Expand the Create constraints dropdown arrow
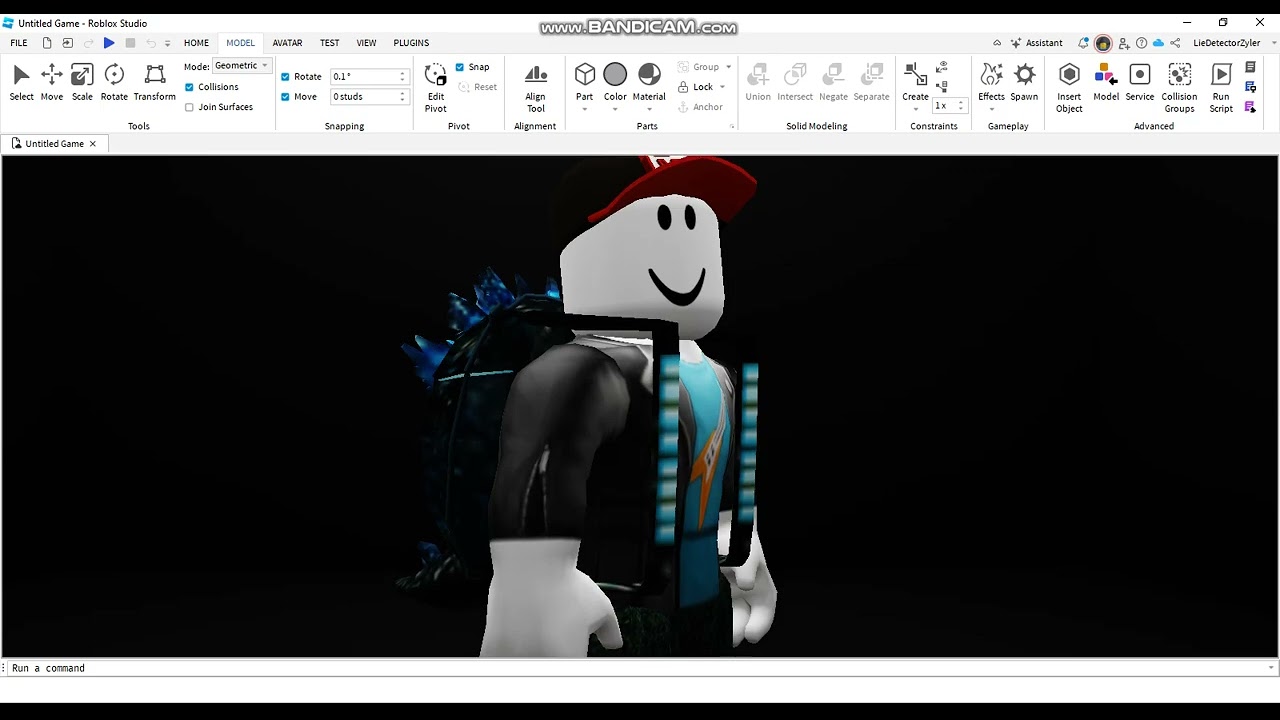 pos(915,109)
